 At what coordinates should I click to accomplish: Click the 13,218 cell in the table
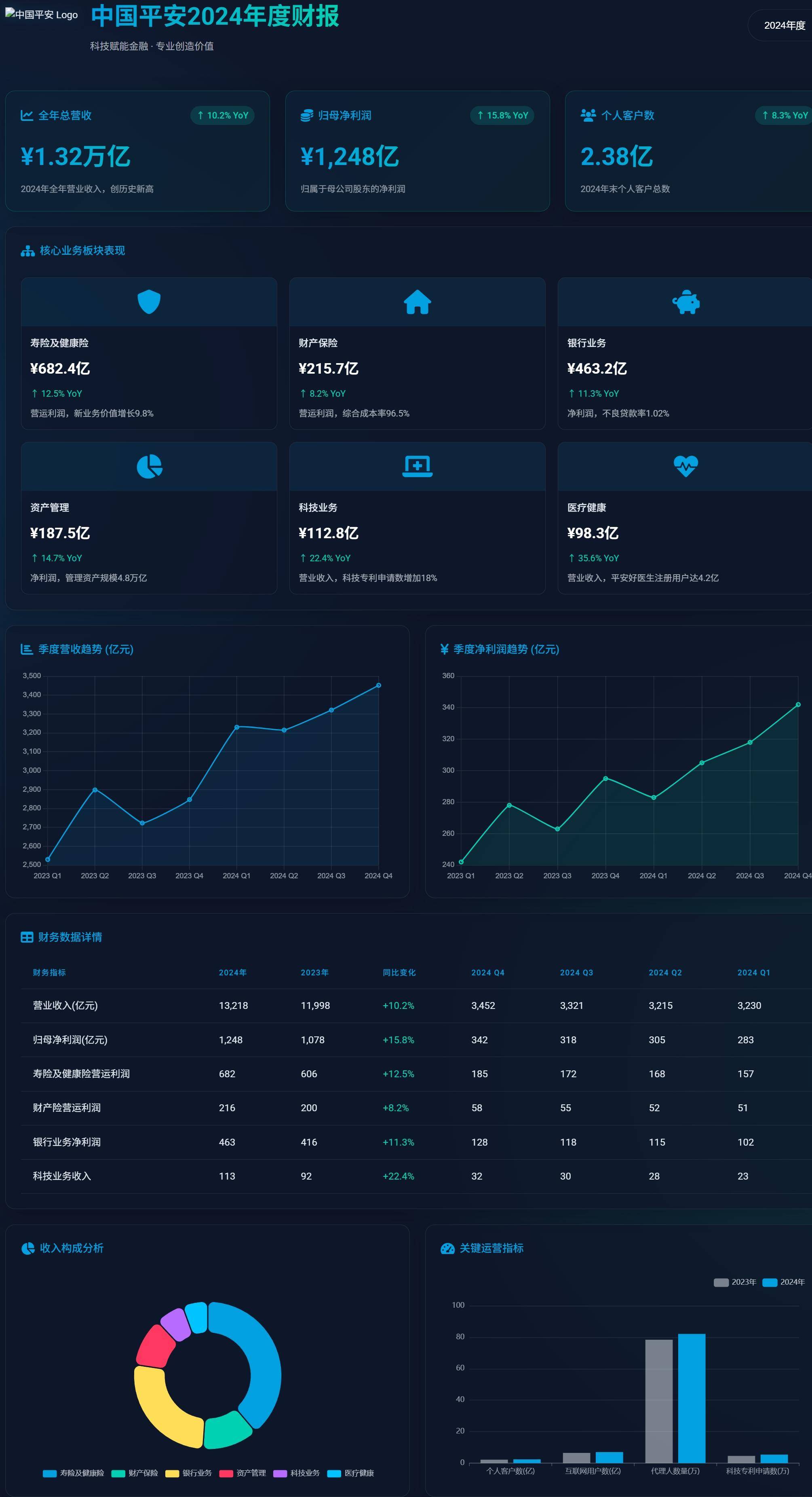[234, 1005]
